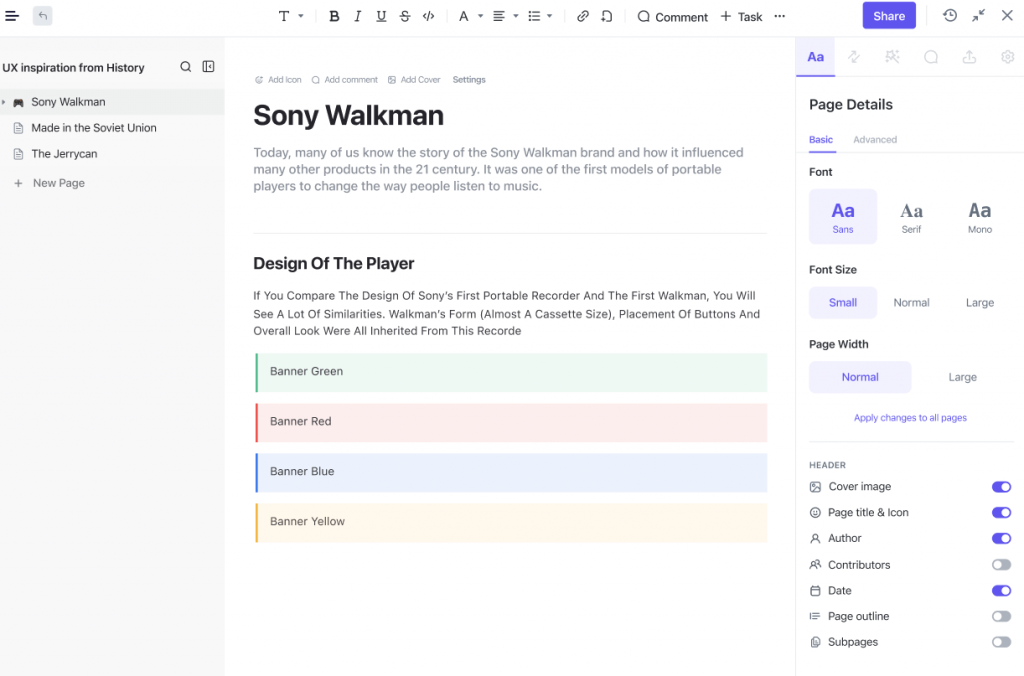Click the undo arrow button
This screenshot has width=1024, height=676.
click(x=42, y=16)
